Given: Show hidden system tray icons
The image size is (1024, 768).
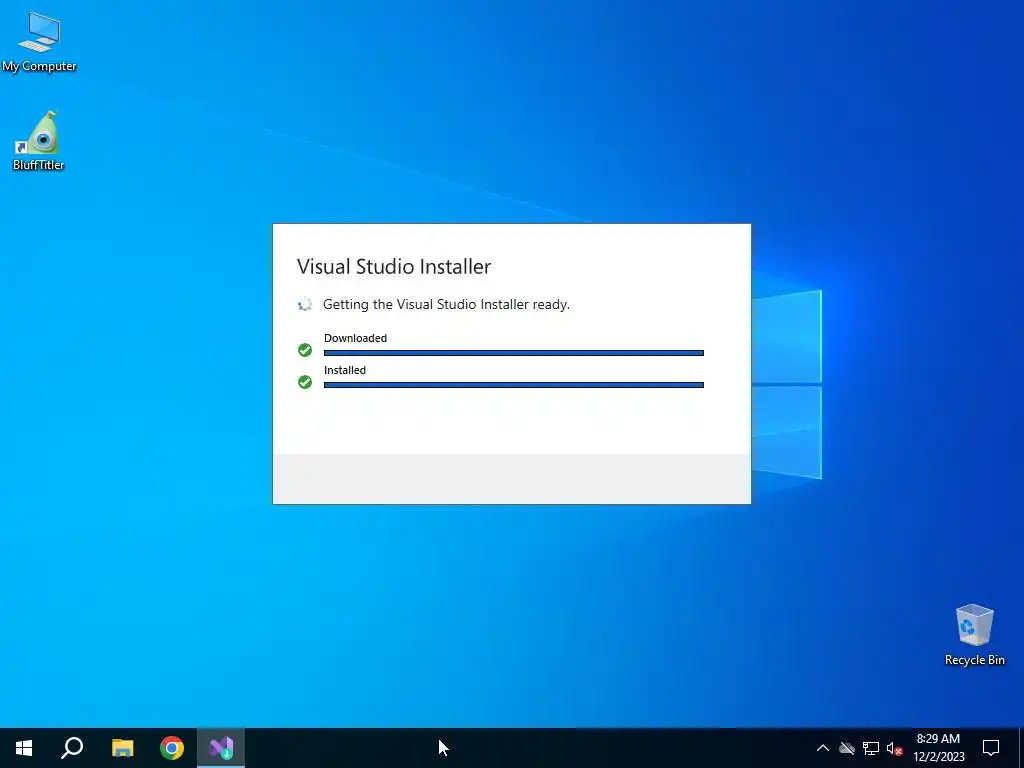Looking at the screenshot, I should click(823, 748).
